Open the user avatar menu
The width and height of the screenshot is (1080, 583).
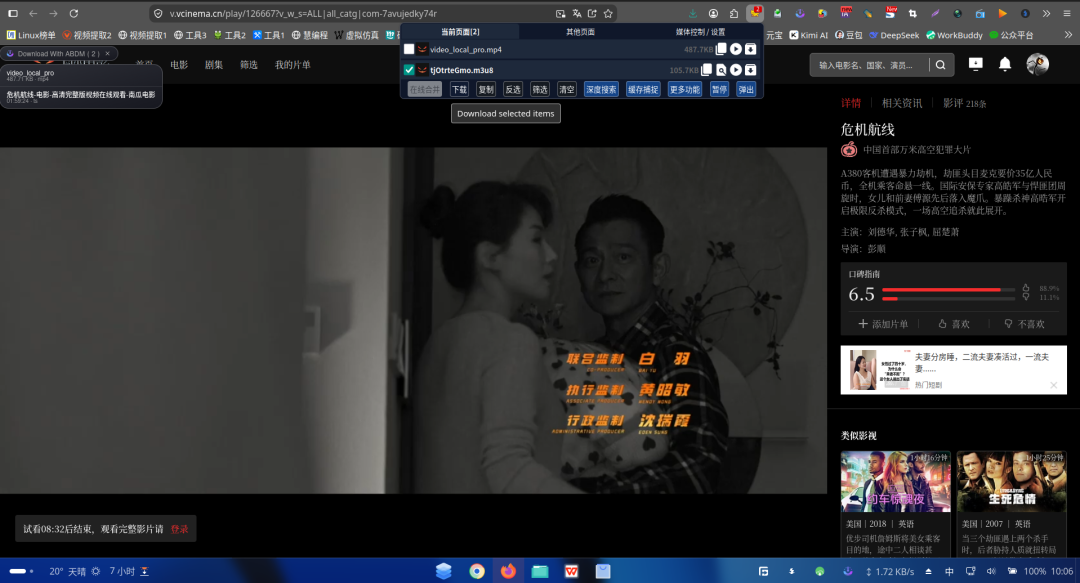(1037, 64)
